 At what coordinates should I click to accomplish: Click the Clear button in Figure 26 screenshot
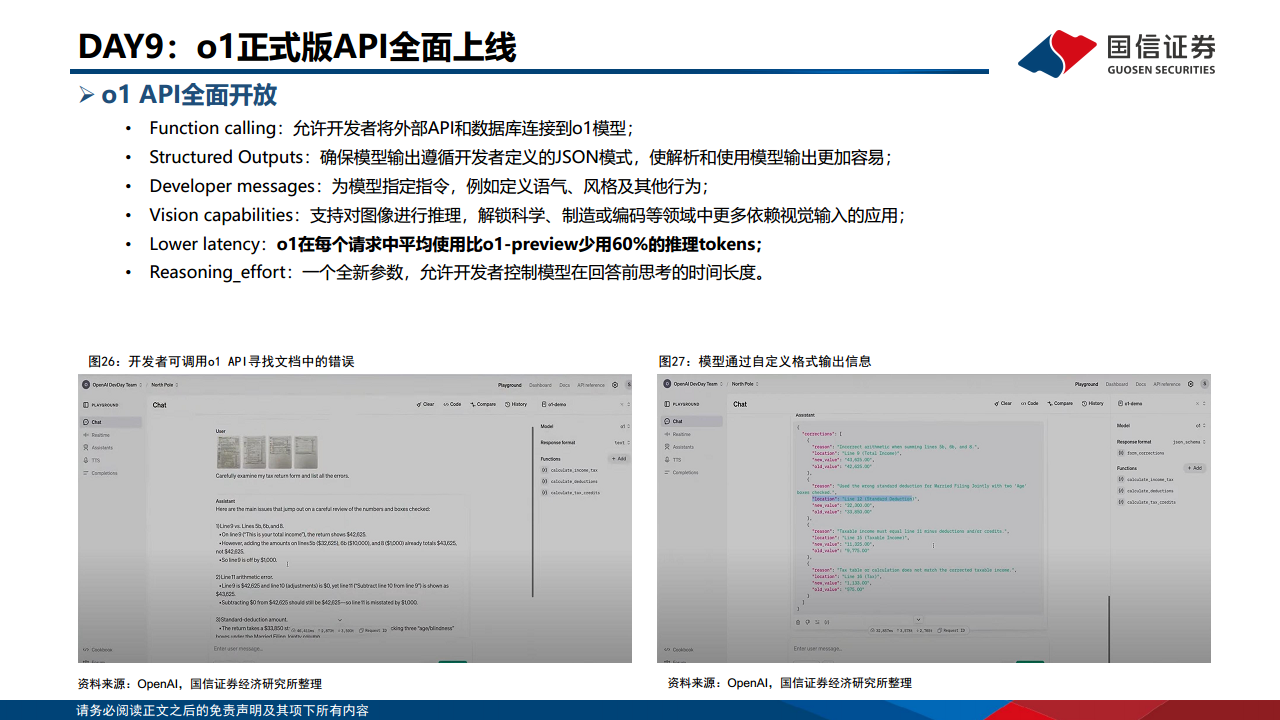(x=425, y=404)
